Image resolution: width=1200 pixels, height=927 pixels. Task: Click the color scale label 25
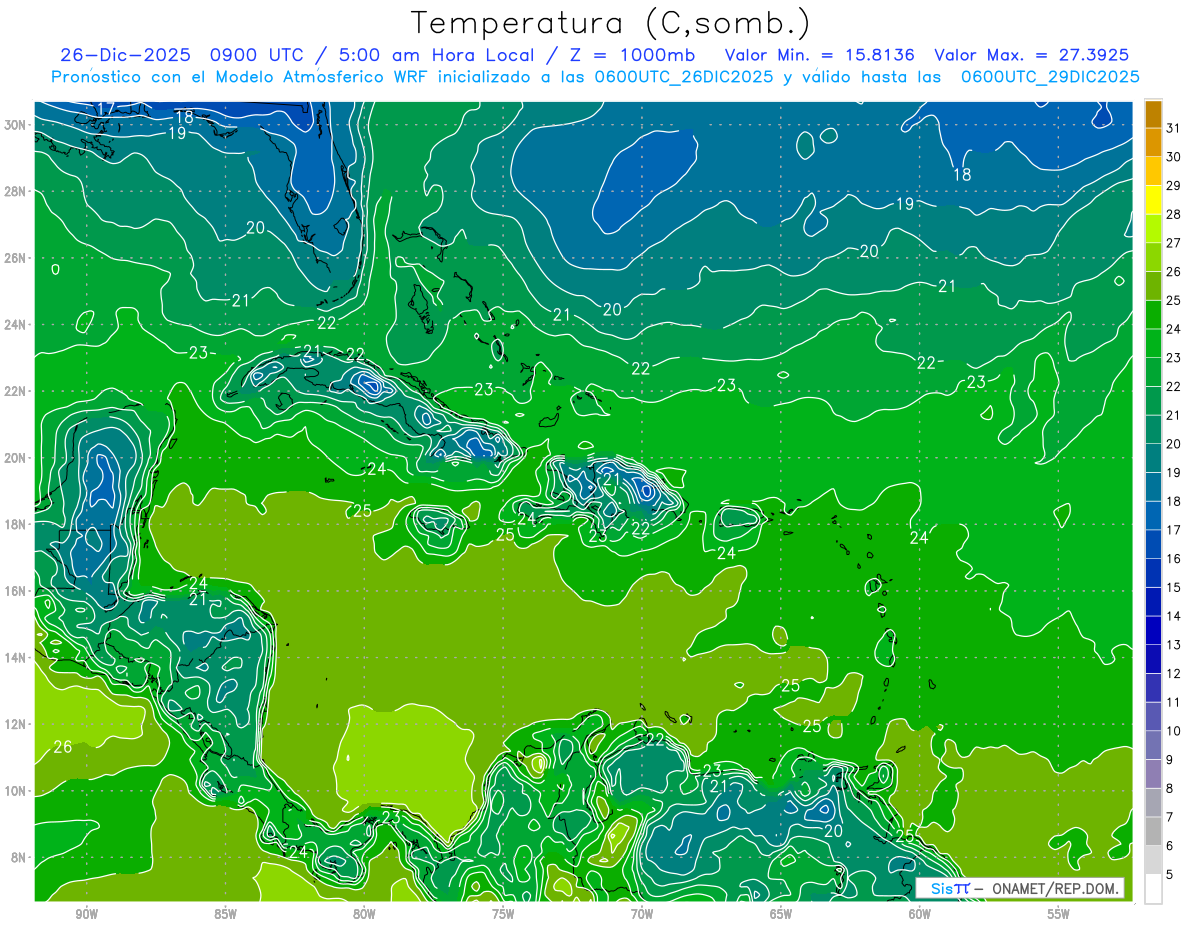1174,300
